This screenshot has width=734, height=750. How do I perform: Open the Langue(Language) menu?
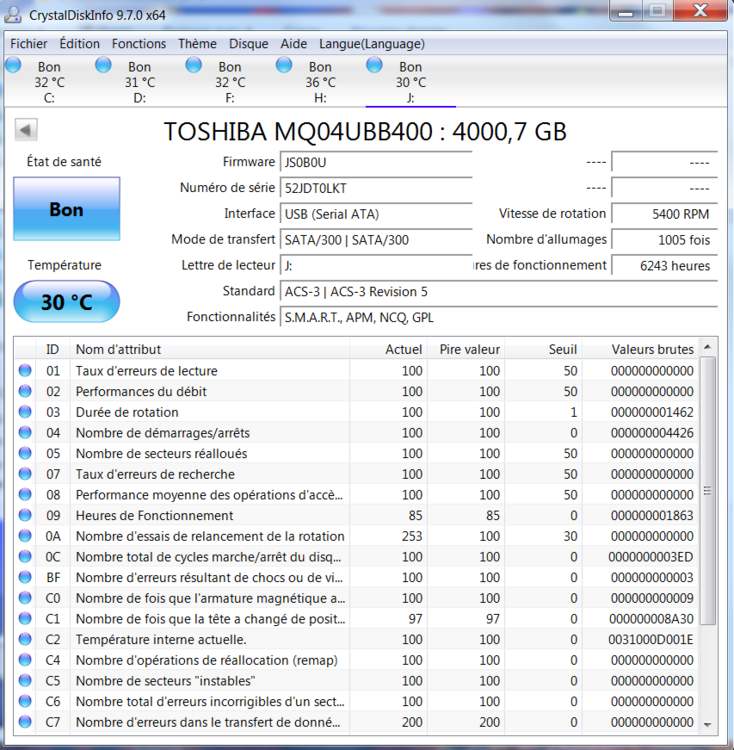pyautogui.click(x=372, y=44)
